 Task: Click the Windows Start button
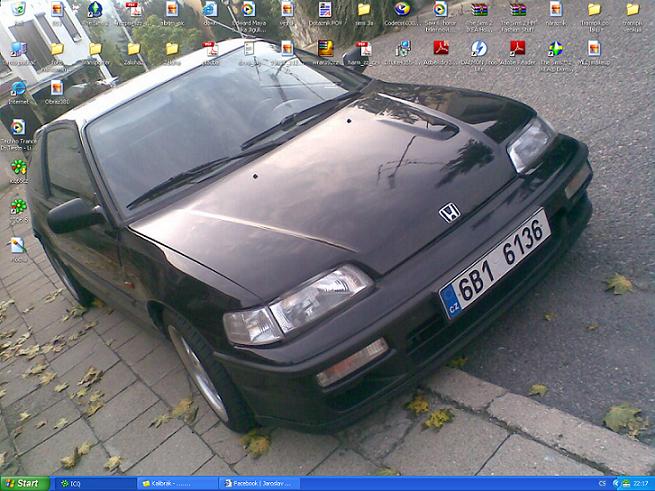click(x=25, y=483)
